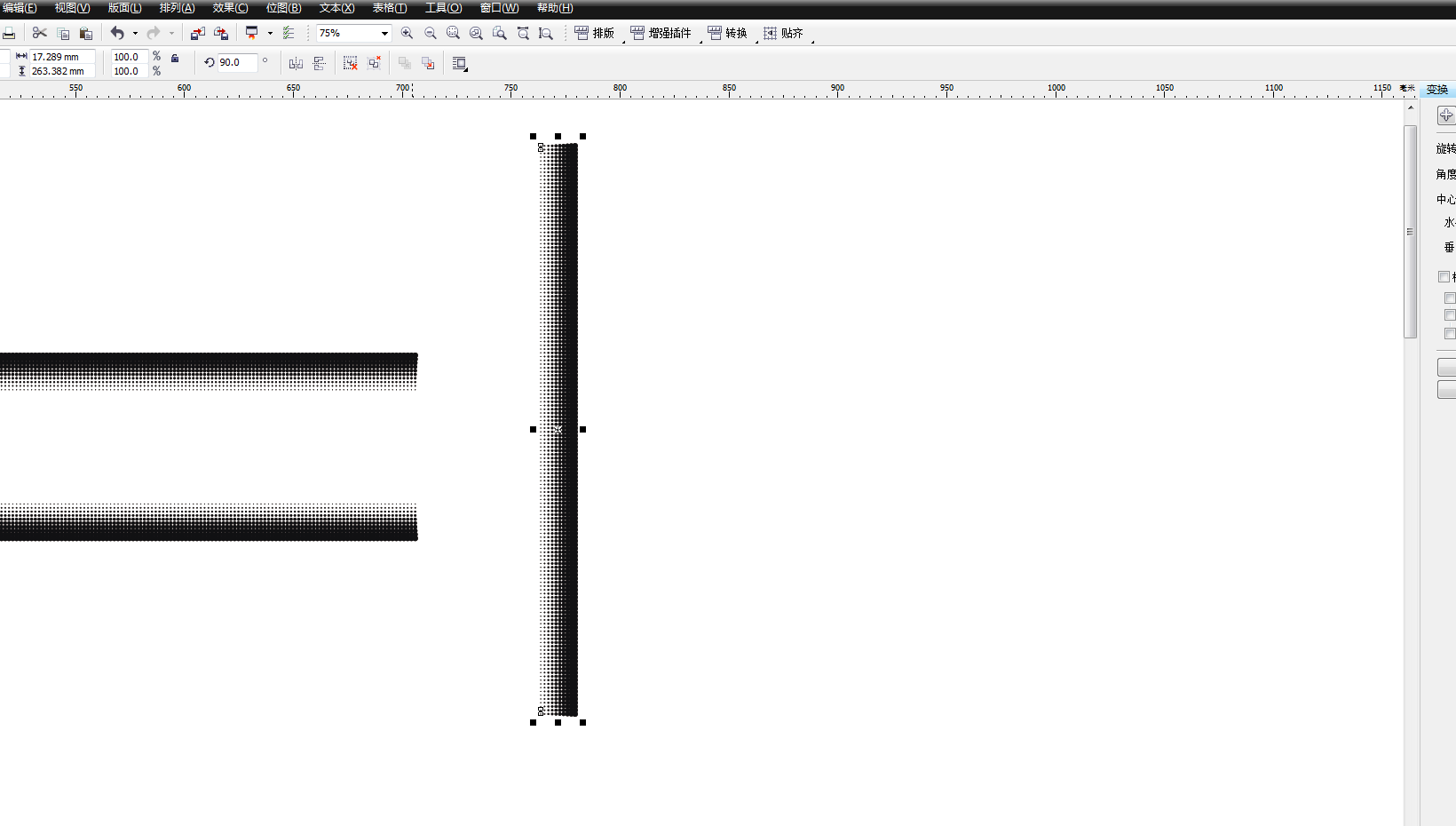Image resolution: width=1456 pixels, height=826 pixels.
Task: Click the Zoom In magnifier
Action: [x=407, y=33]
